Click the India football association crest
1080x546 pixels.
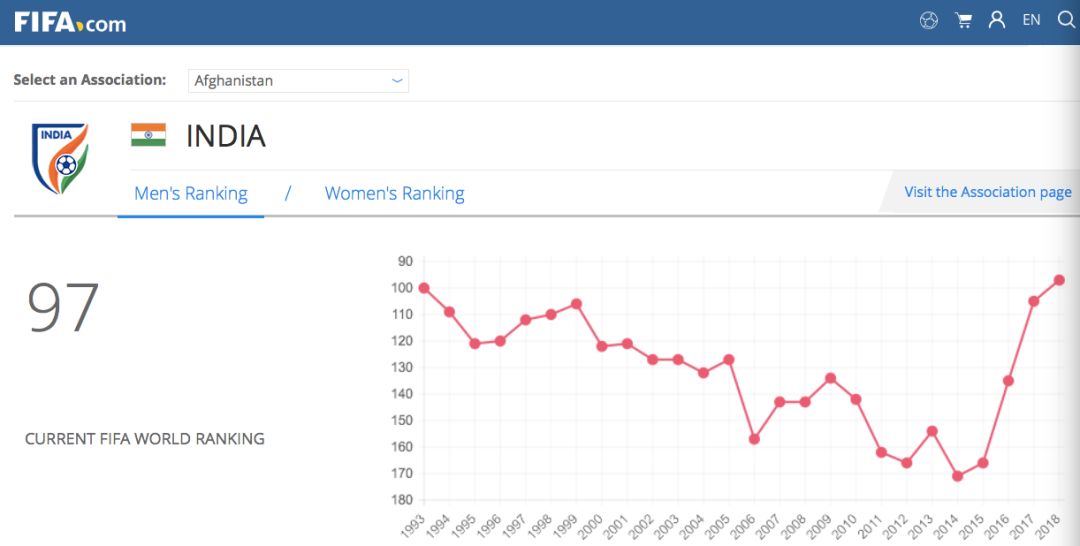click(x=60, y=158)
